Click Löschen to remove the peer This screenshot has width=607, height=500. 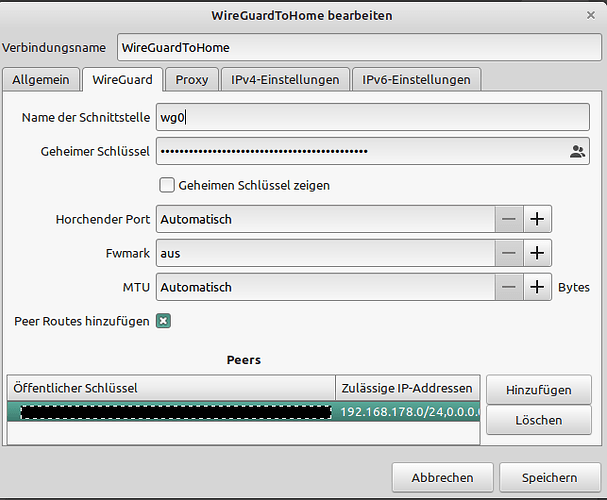(x=539, y=420)
